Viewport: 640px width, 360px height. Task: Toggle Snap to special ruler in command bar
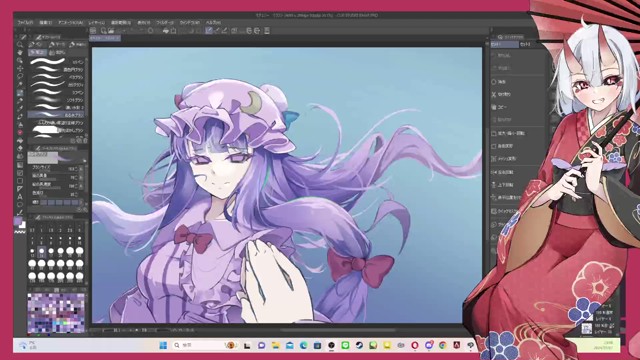217,31
